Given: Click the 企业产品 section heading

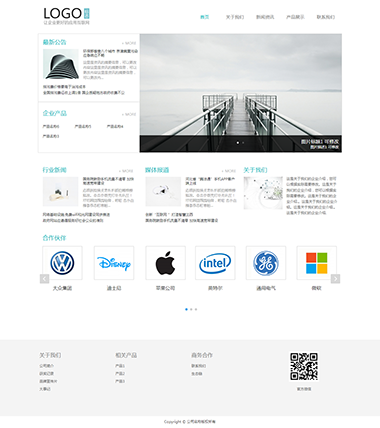Looking at the screenshot, I should pos(54,113).
